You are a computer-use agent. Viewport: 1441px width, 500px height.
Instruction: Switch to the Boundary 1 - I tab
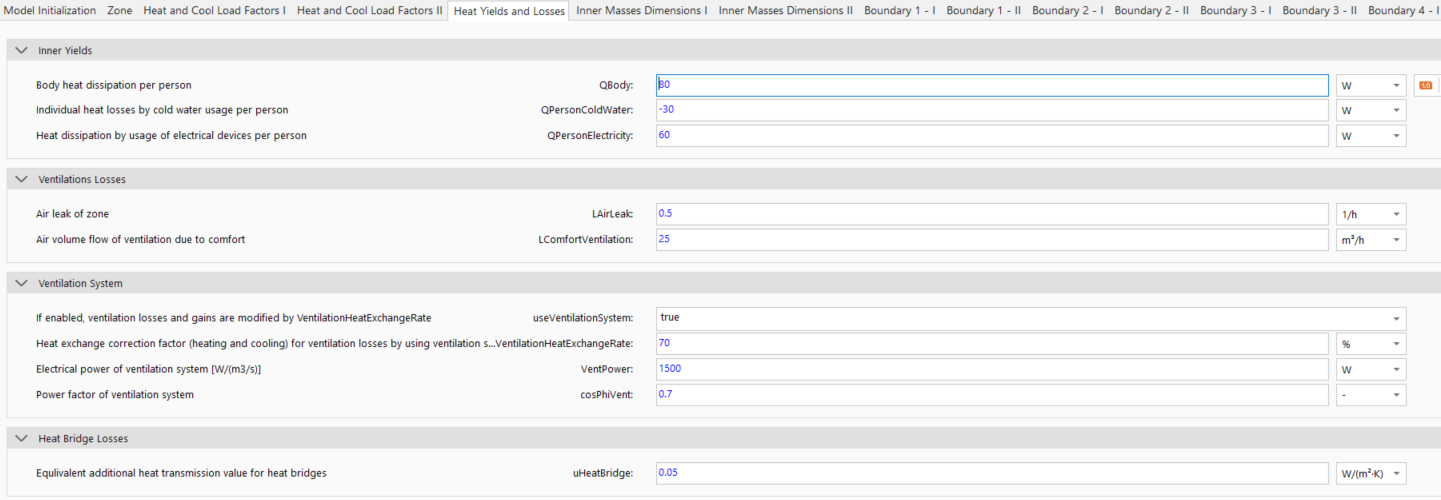click(x=898, y=10)
